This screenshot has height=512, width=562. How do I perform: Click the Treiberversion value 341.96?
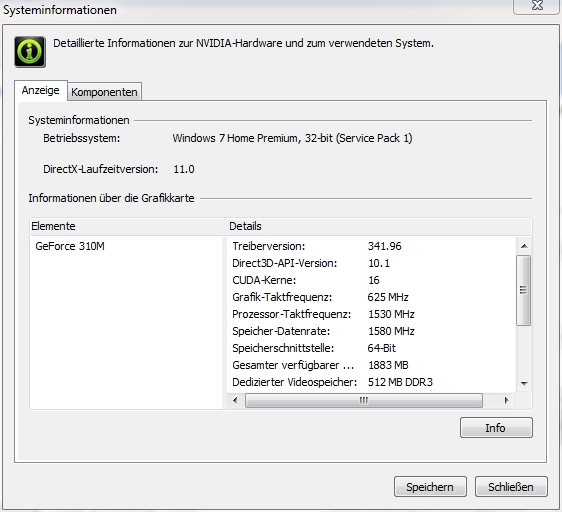[x=385, y=246]
